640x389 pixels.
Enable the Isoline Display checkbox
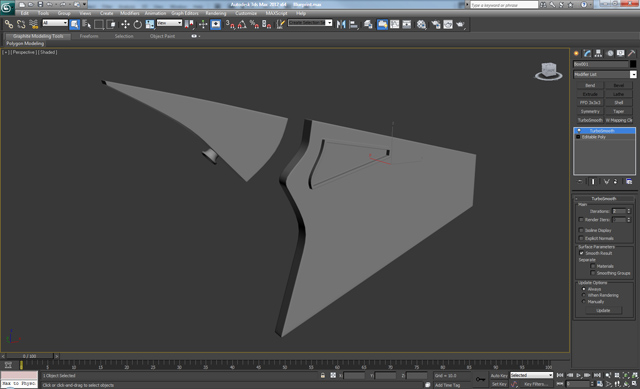[x=581, y=230]
